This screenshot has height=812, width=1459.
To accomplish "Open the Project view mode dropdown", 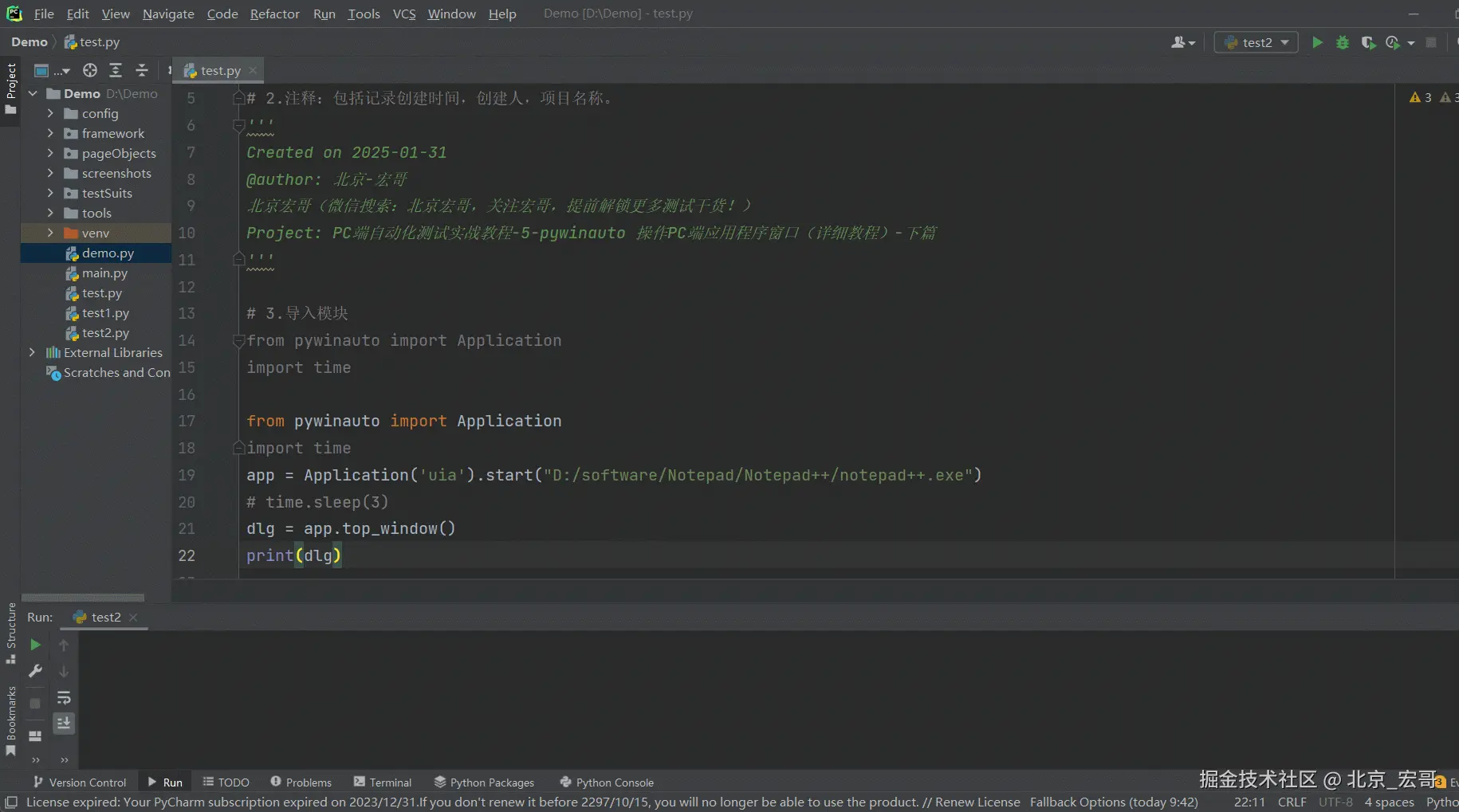I will [x=53, y=70].
